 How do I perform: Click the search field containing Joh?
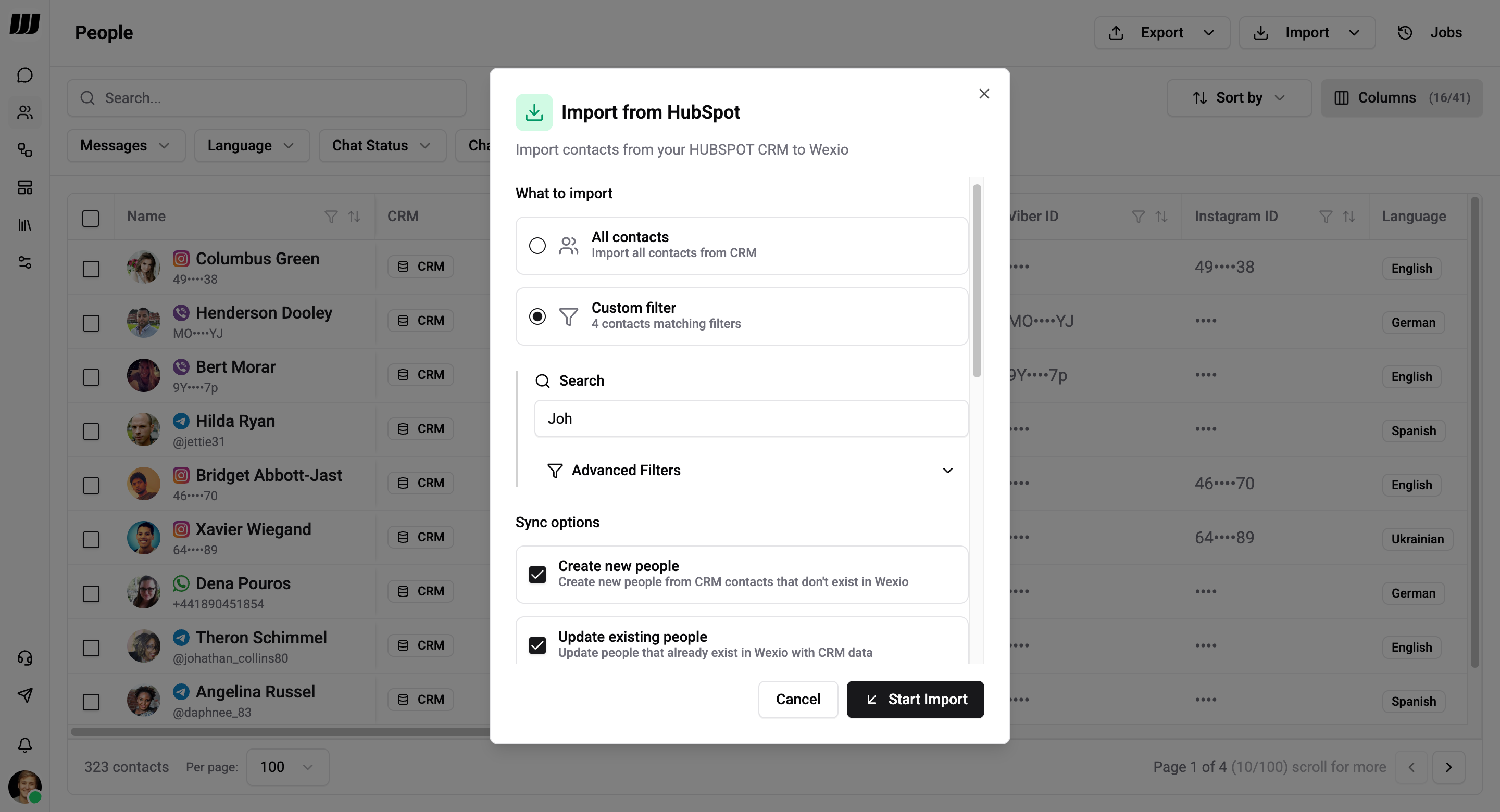point(750,418)
